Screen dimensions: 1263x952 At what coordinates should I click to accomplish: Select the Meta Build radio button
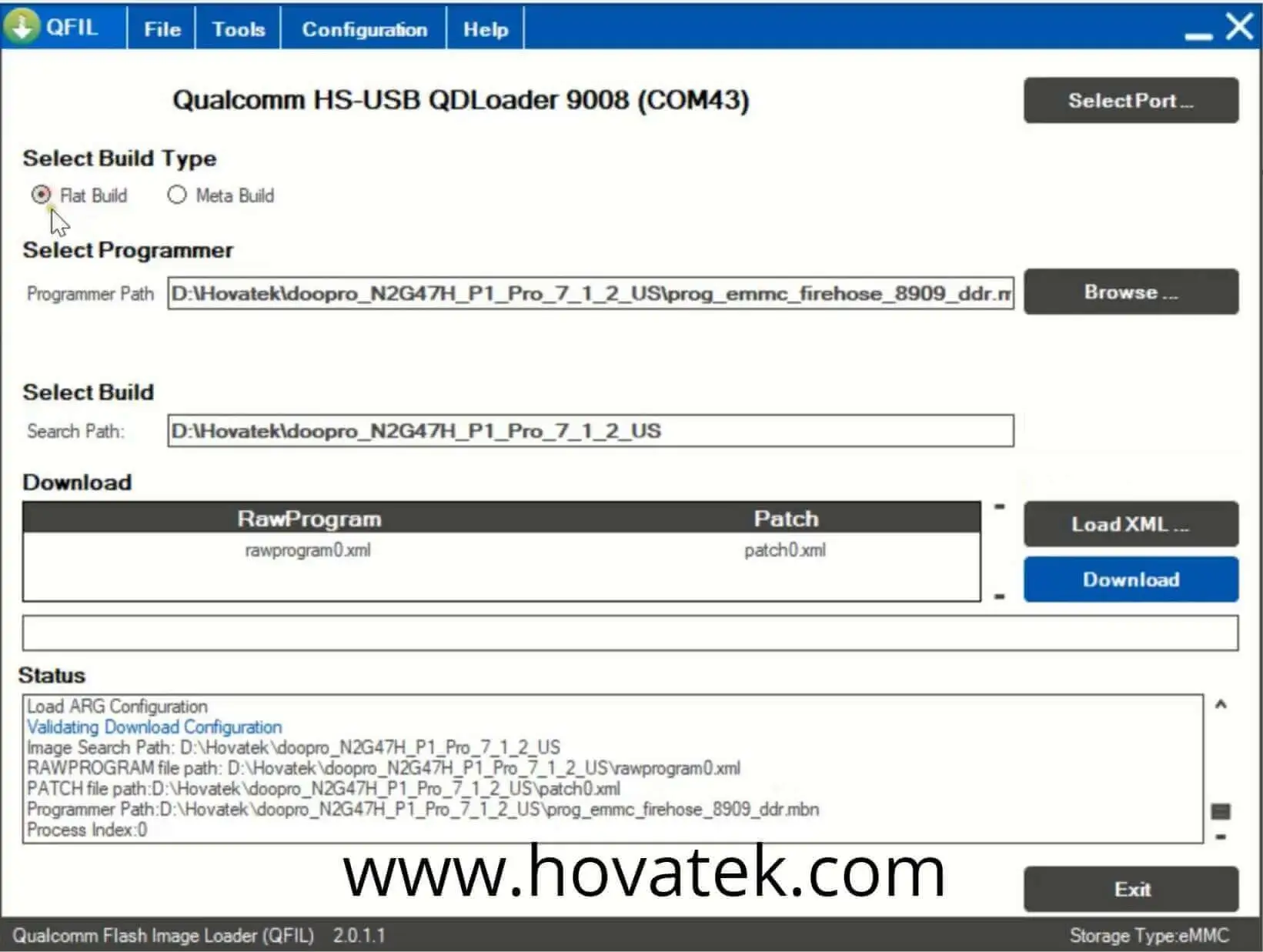177,195
